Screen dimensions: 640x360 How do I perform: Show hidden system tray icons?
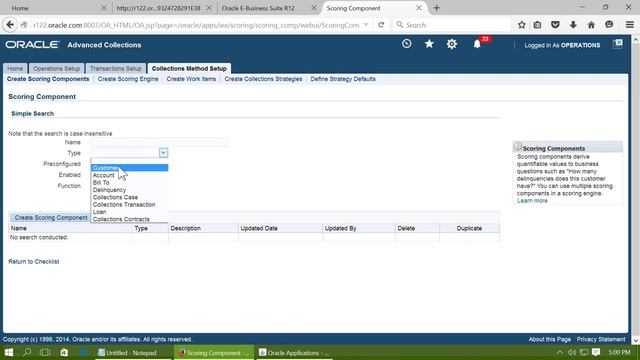click(560, 352)
